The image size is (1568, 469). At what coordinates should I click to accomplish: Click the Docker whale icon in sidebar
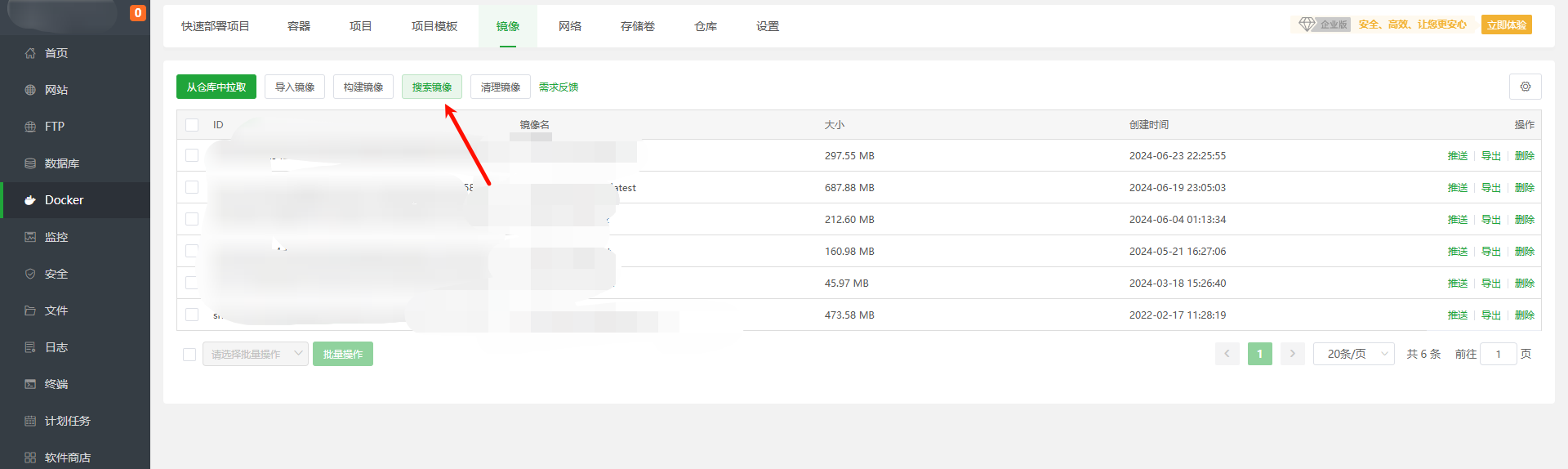click(30, 200)
